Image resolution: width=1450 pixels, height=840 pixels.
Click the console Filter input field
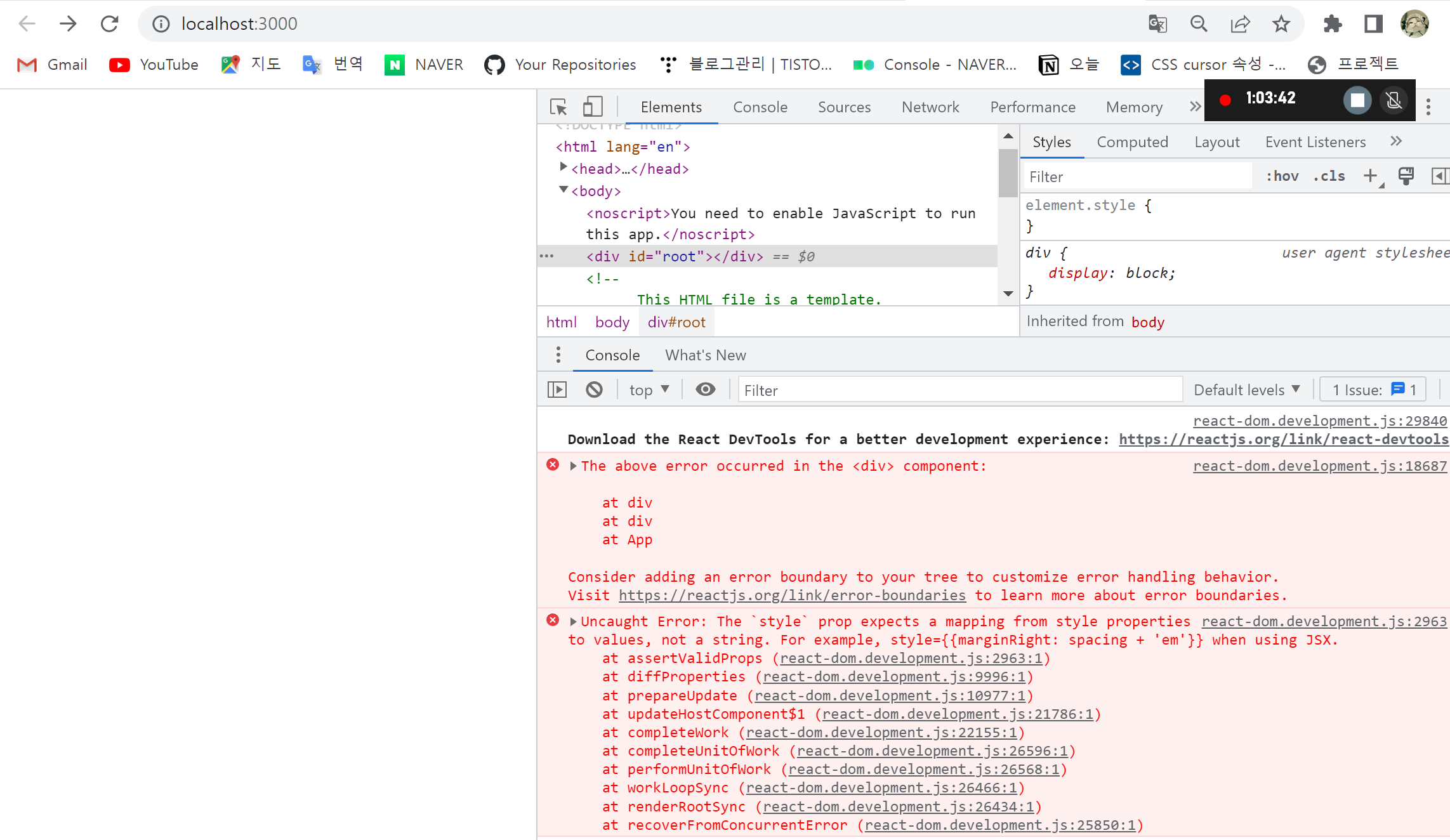point(958,390)
